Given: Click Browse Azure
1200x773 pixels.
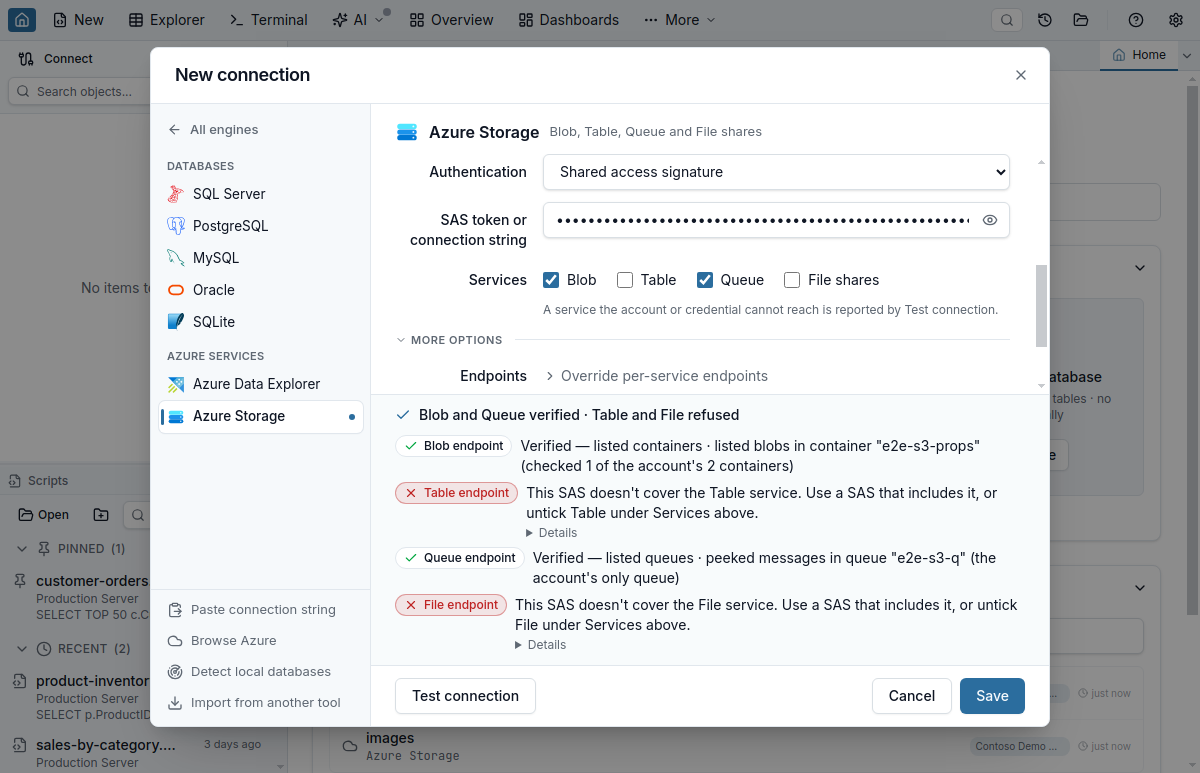Looking at the screenshot, I should [x=222, y=641].
